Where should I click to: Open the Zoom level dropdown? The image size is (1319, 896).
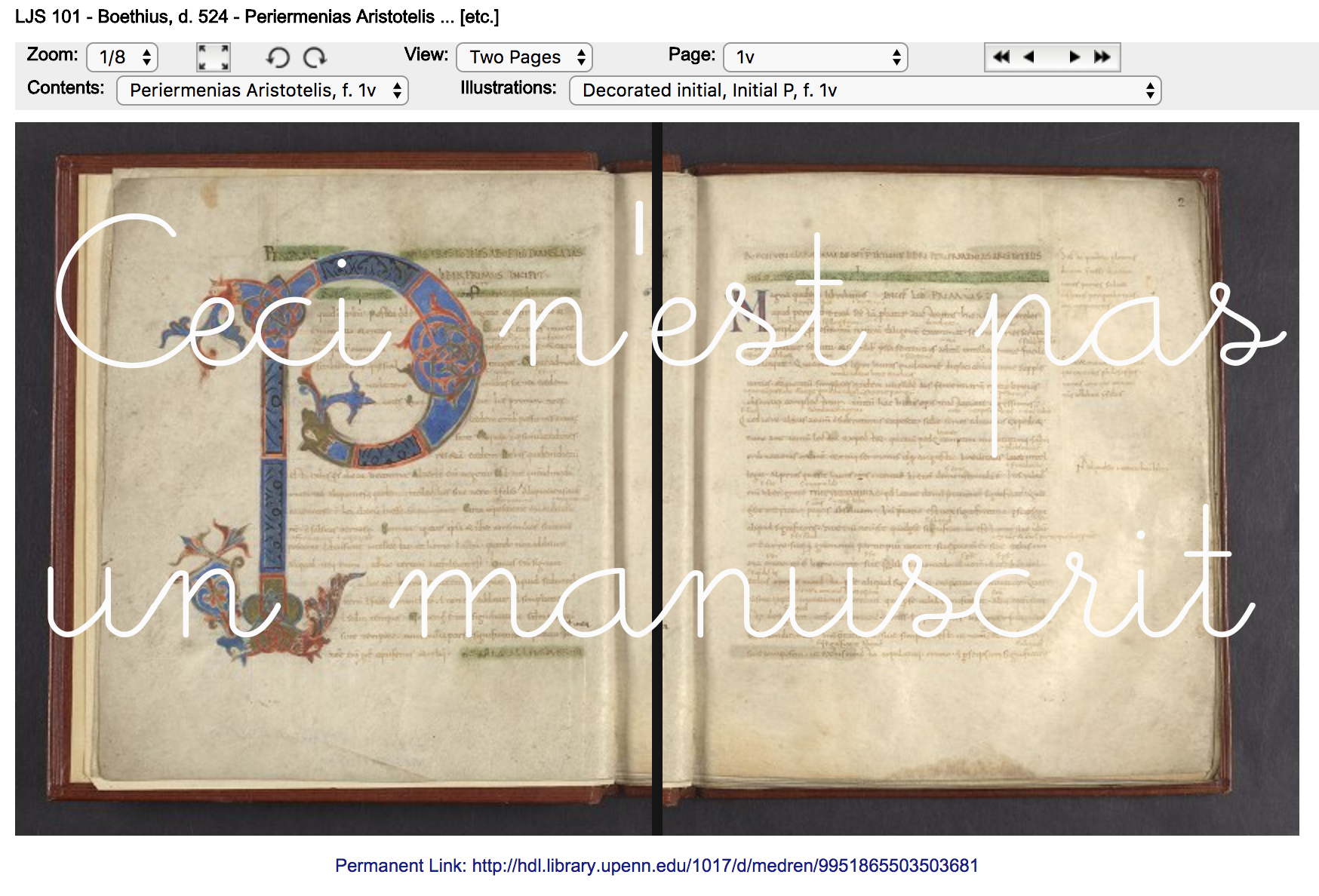click(122, 57)
